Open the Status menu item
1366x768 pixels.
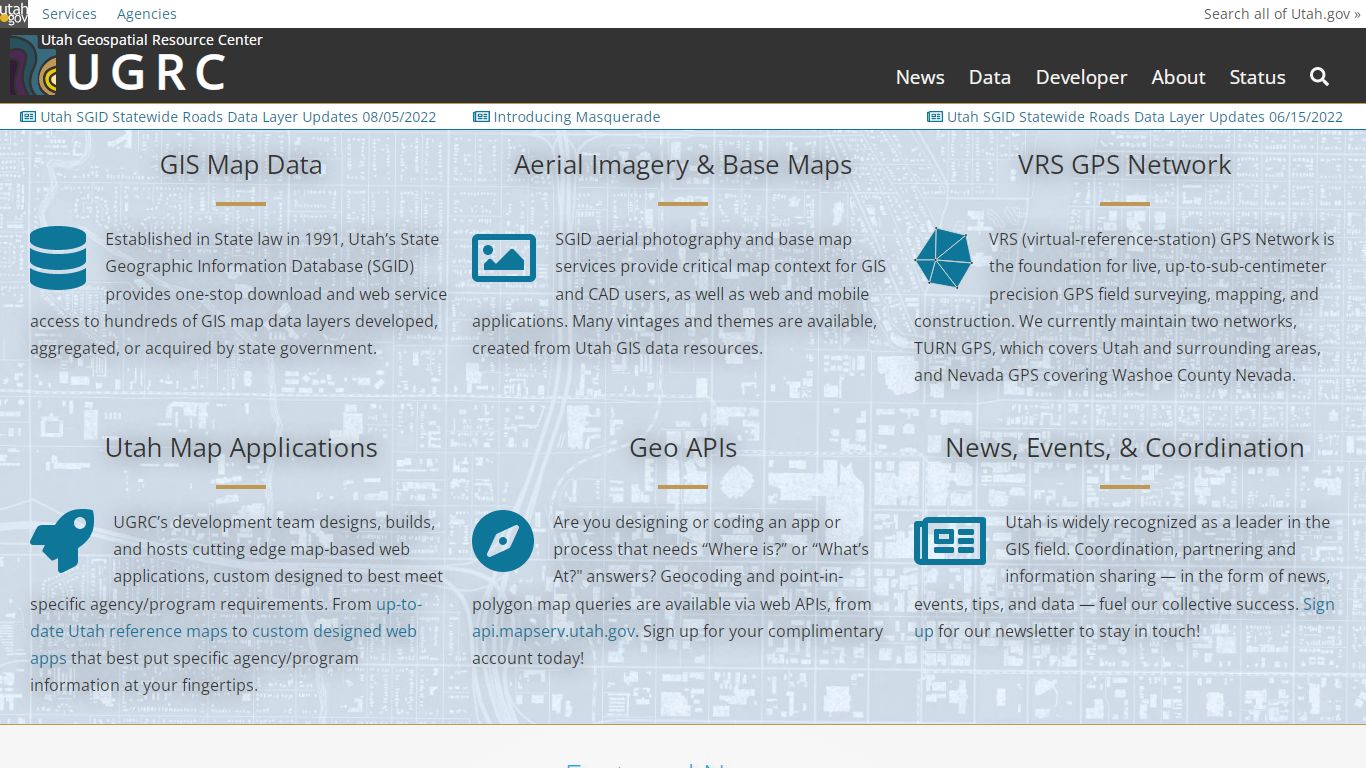pos(1257,77)
